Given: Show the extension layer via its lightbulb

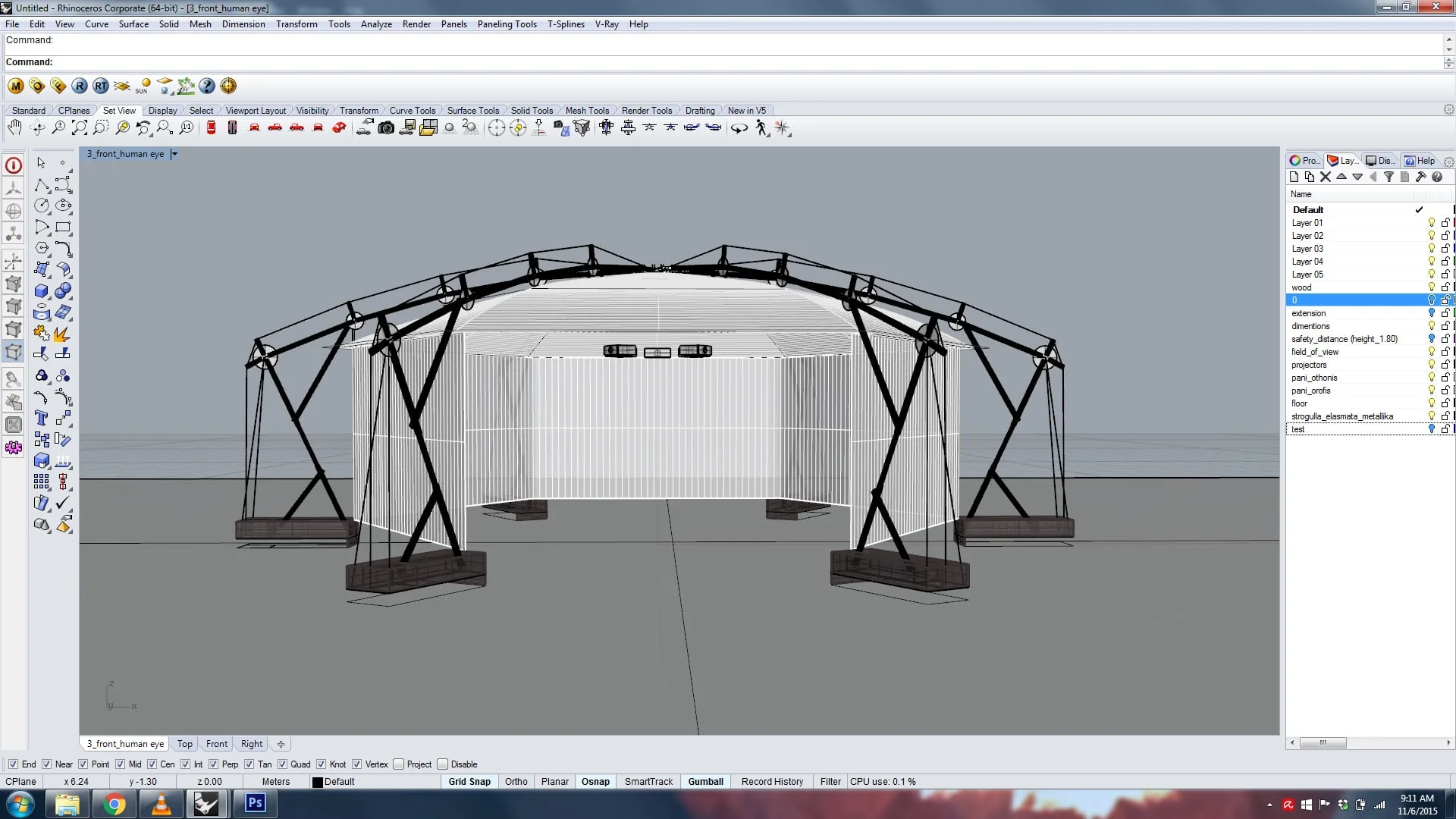Looking at the screenshot, I should point(1432,313).
